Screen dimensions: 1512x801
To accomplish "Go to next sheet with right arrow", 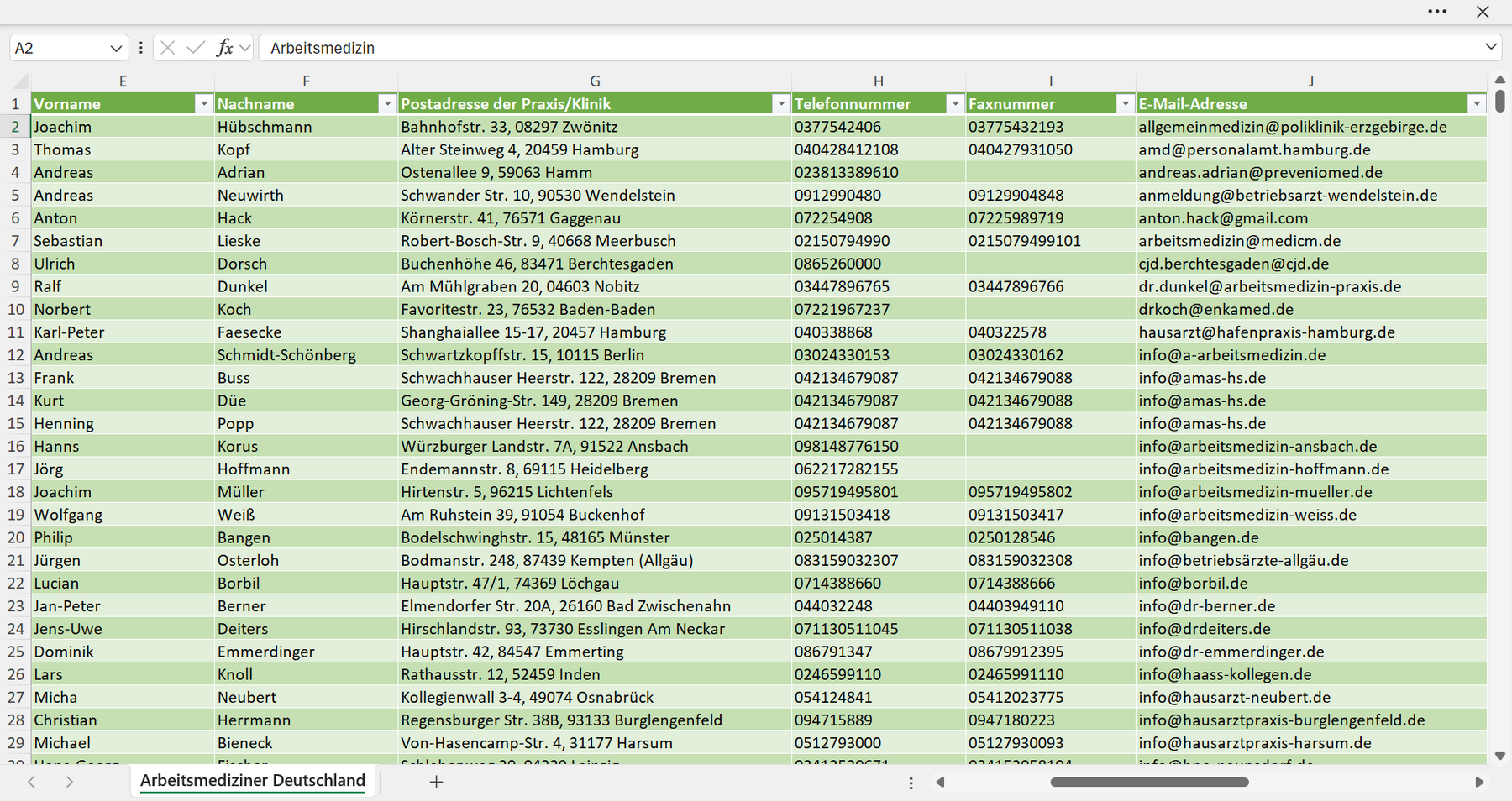I will (70, 782).
